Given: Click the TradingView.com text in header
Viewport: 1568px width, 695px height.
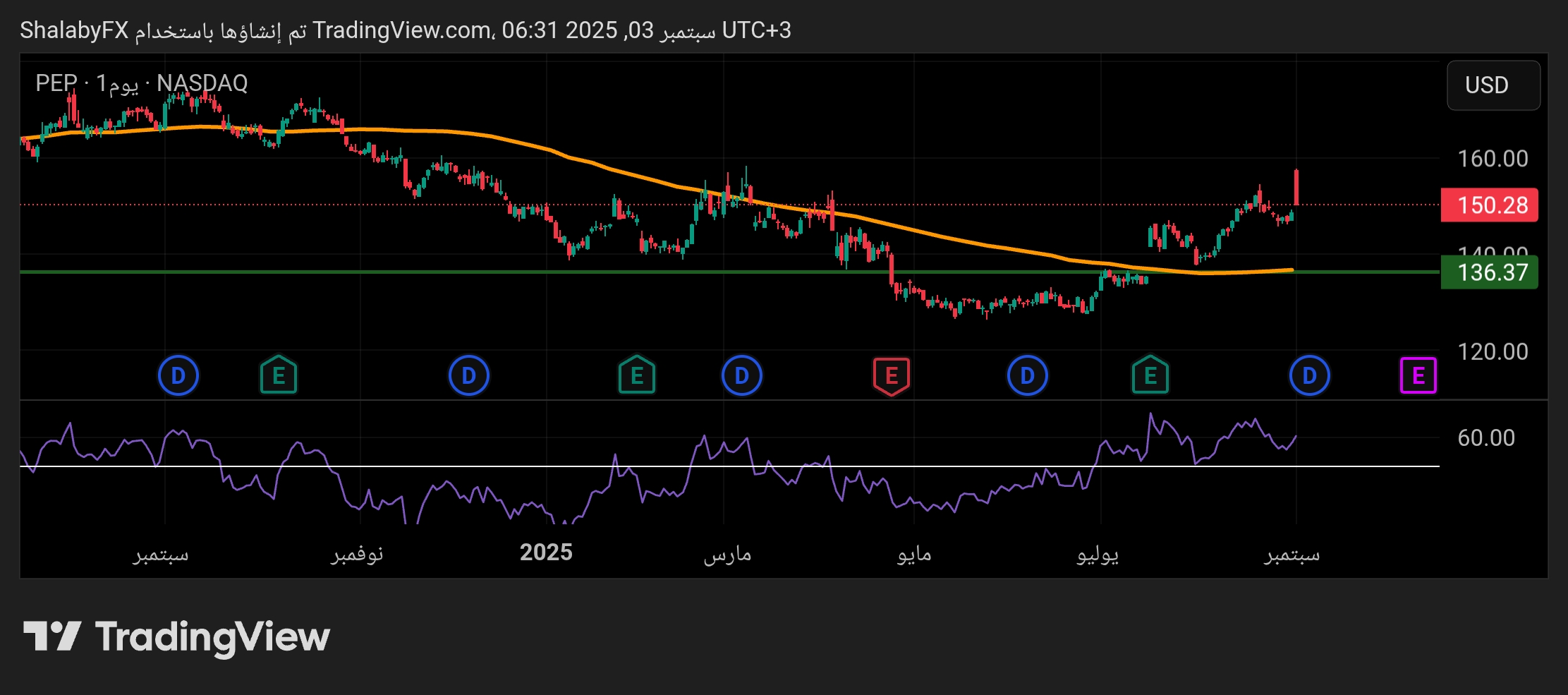Looking at the screenshot, I should coord(402,30).
